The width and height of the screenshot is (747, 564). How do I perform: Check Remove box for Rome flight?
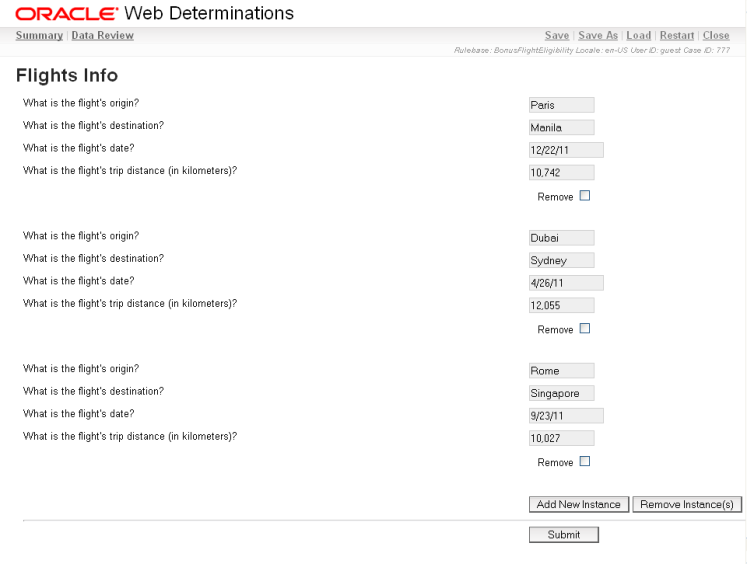click(585, 461)
